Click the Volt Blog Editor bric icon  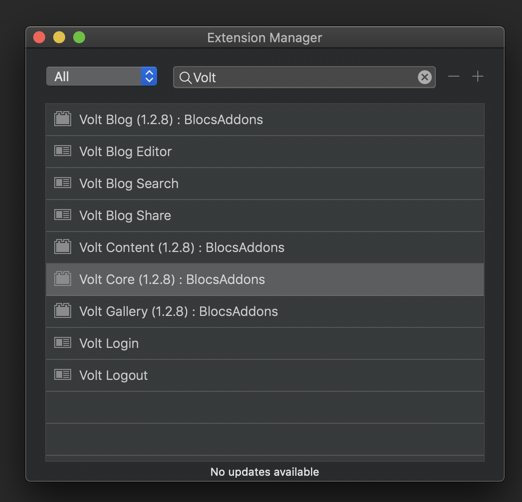pos(62,151)
